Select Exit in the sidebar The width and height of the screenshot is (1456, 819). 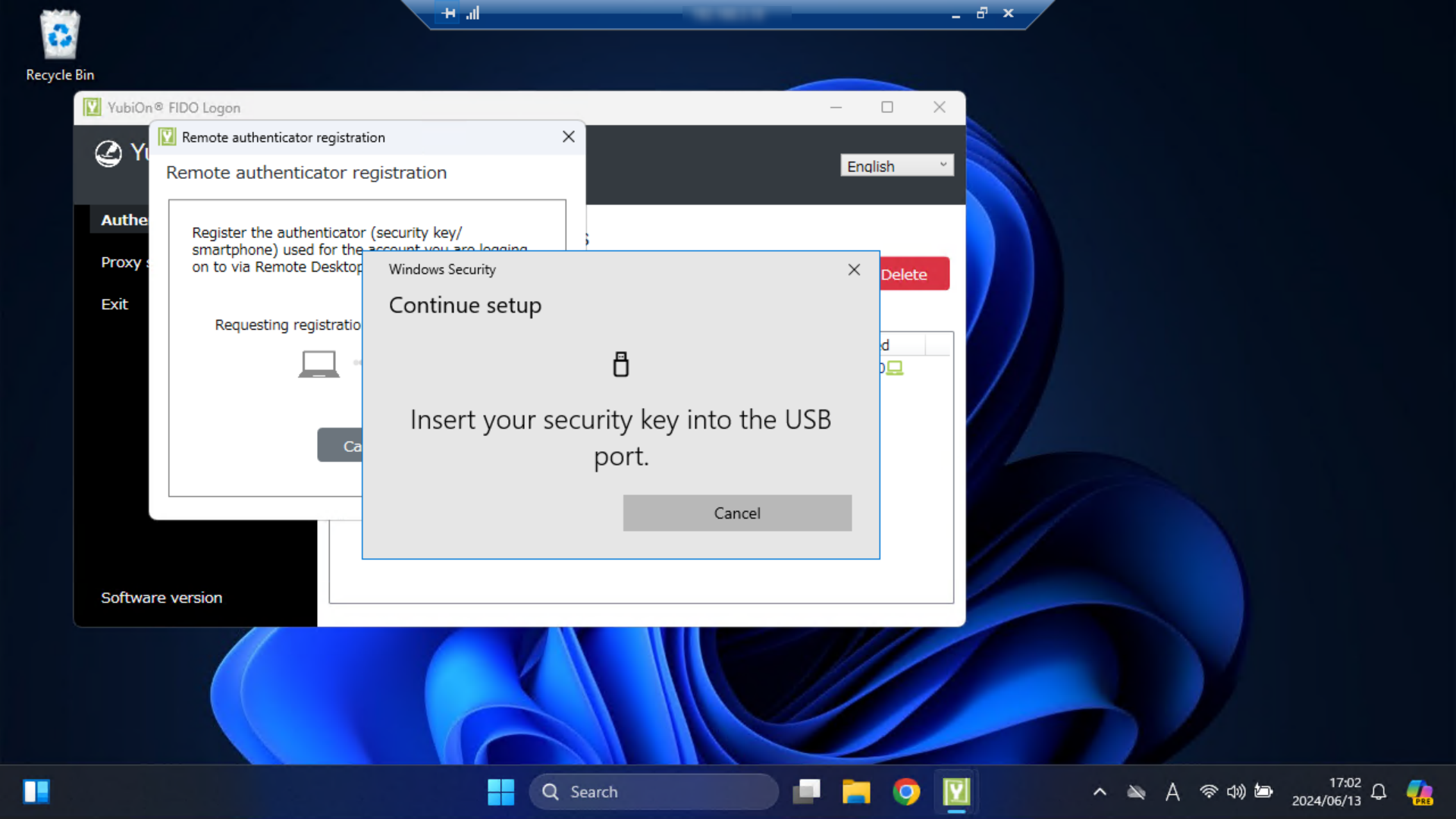115,304
